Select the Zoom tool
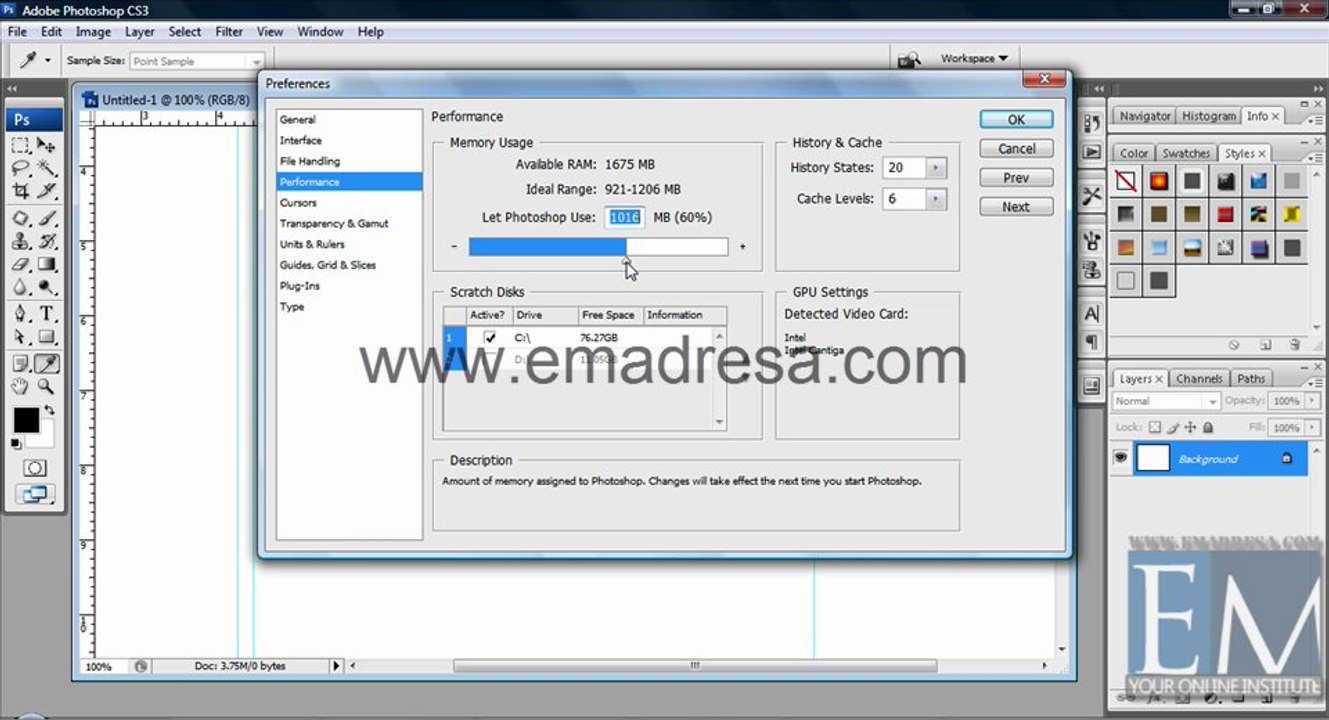Viewport: 1329px width, 720px height. coord(46,386)
